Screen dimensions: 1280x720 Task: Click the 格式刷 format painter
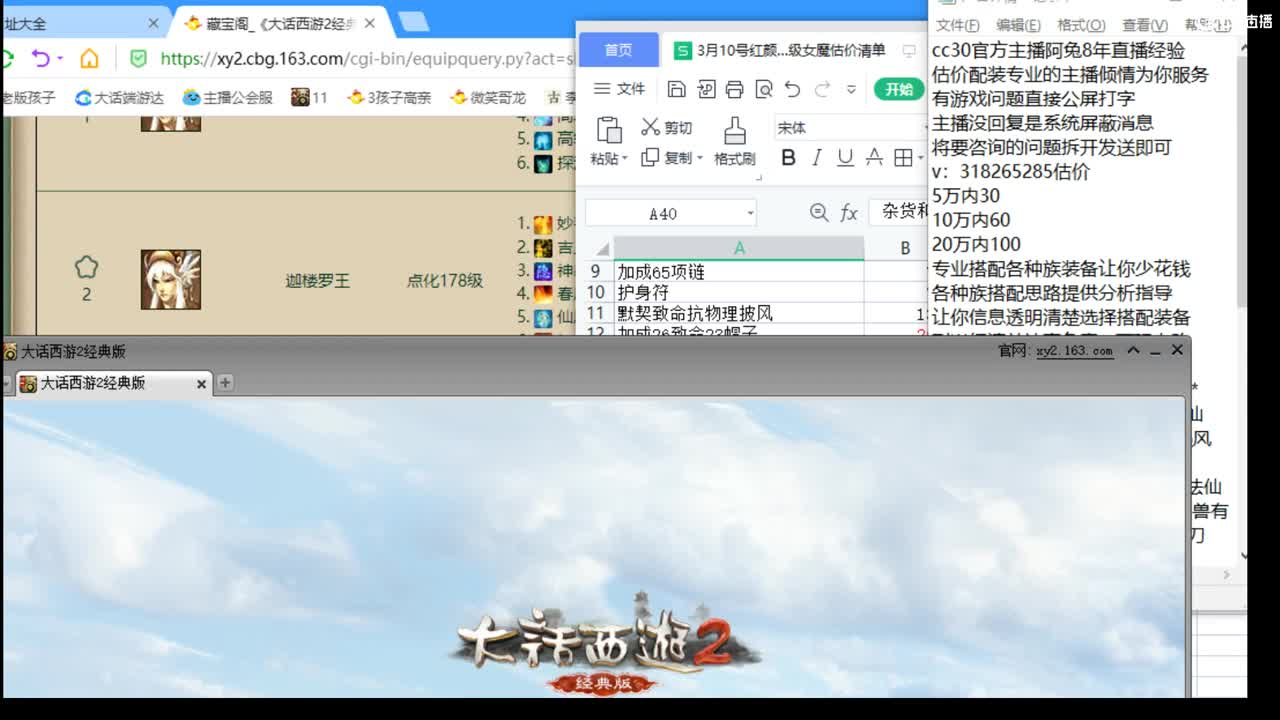pyautogui.click(x=735, y=141)
